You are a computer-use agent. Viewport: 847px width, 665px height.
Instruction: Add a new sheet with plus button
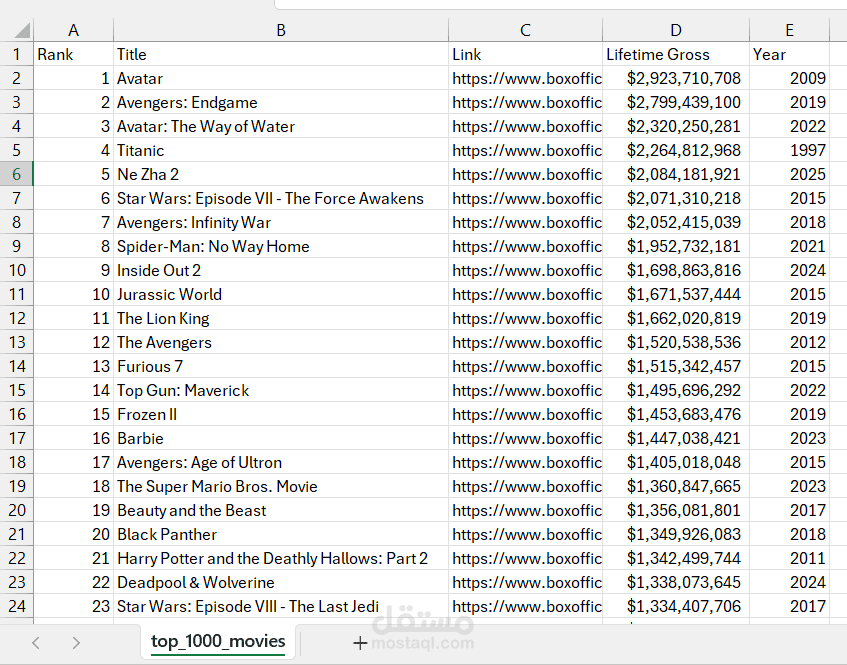click(360, 643)
